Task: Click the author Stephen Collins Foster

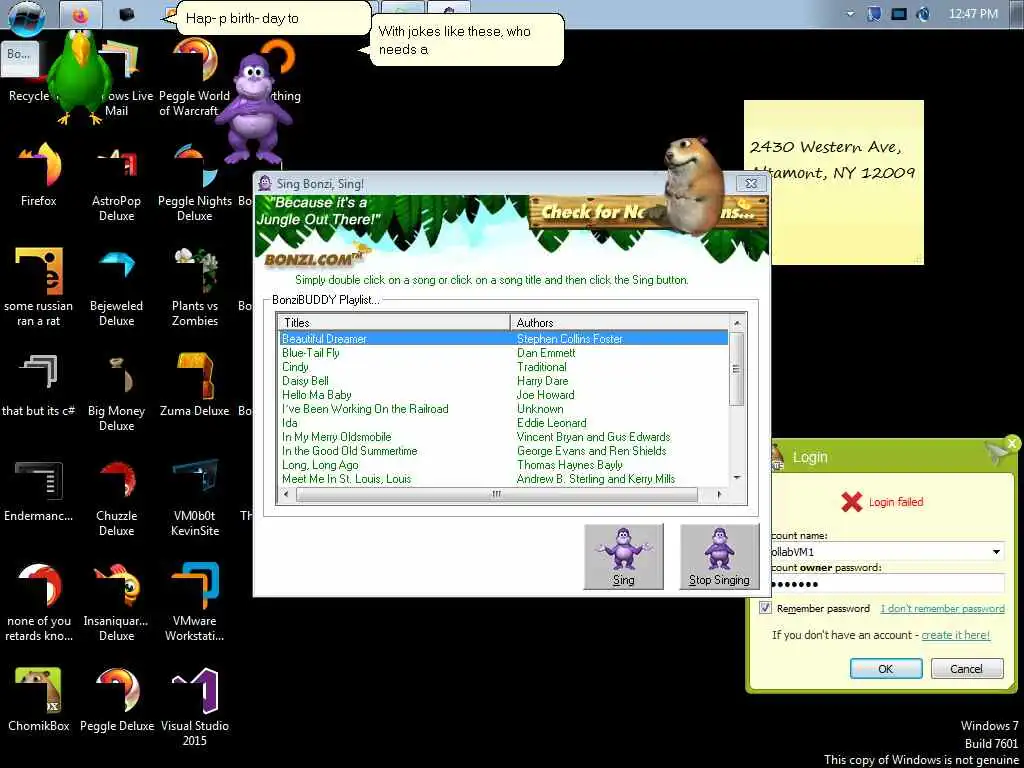Action: 569,338
